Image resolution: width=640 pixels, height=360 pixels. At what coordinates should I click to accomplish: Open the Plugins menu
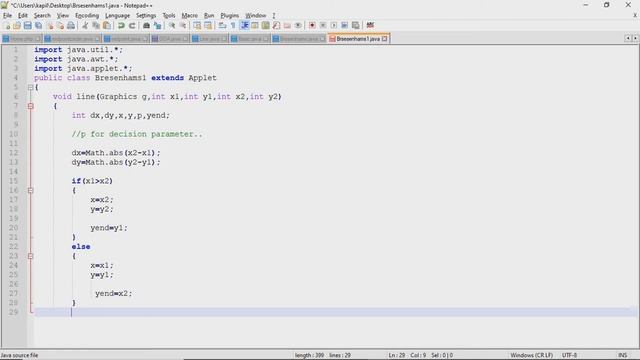click(x=229, y=16)
